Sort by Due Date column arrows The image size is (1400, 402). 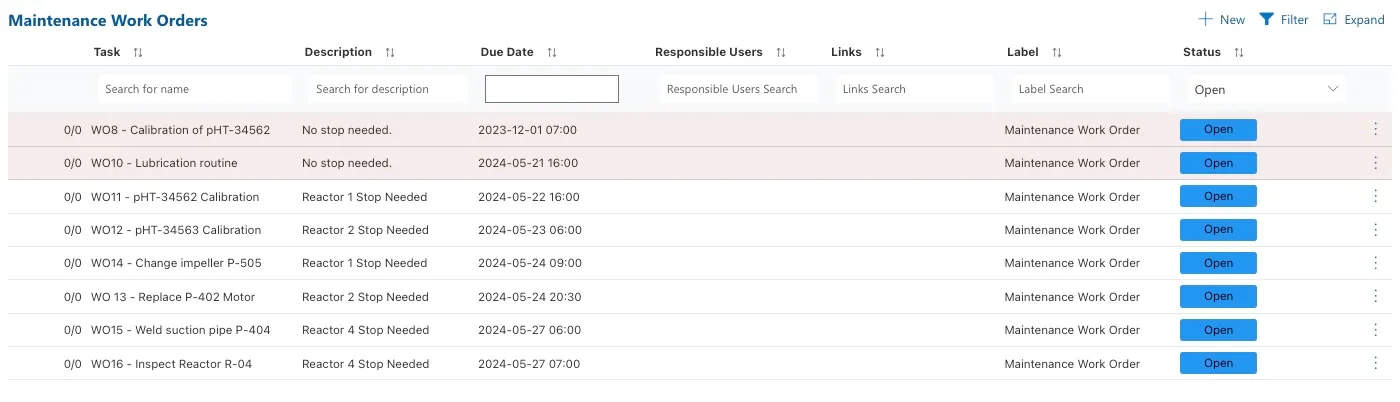tap(552, 52)
